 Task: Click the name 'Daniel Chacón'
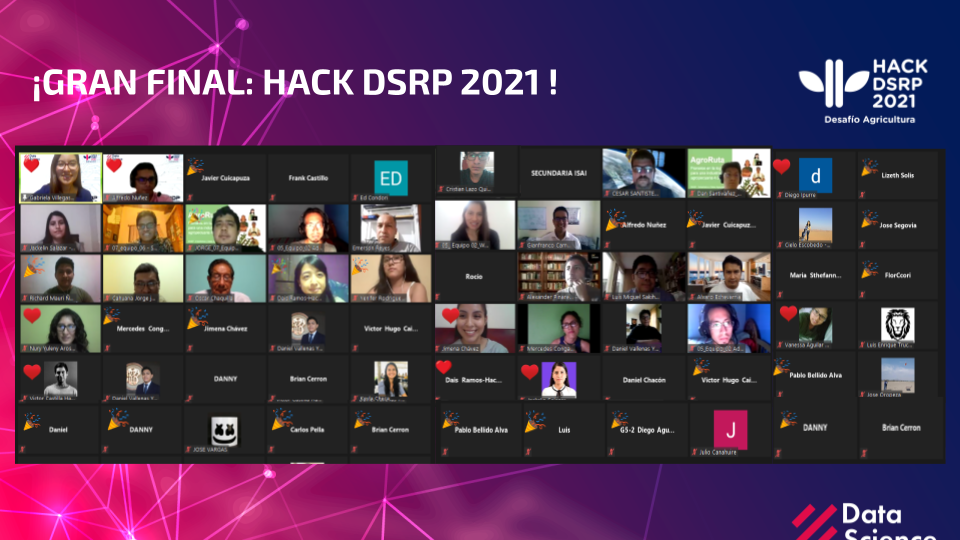click(644, 380)
